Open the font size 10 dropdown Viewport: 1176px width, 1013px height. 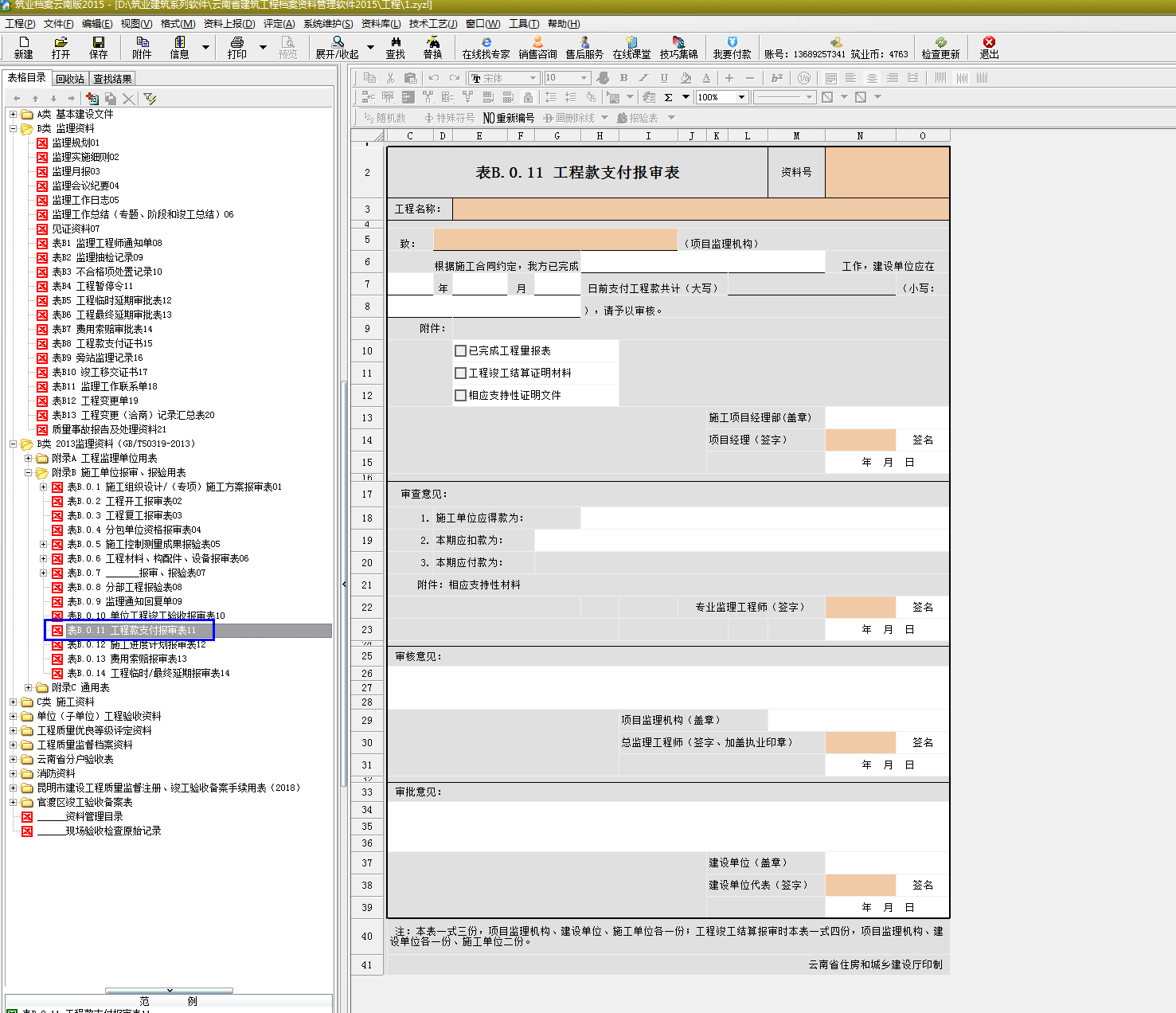point(584,78)
